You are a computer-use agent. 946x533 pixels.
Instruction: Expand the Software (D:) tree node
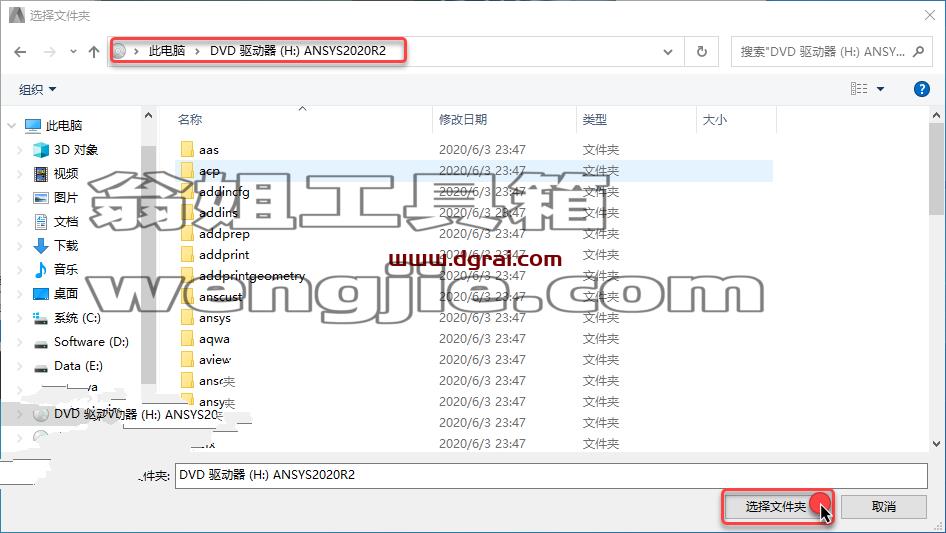[20, 342]
